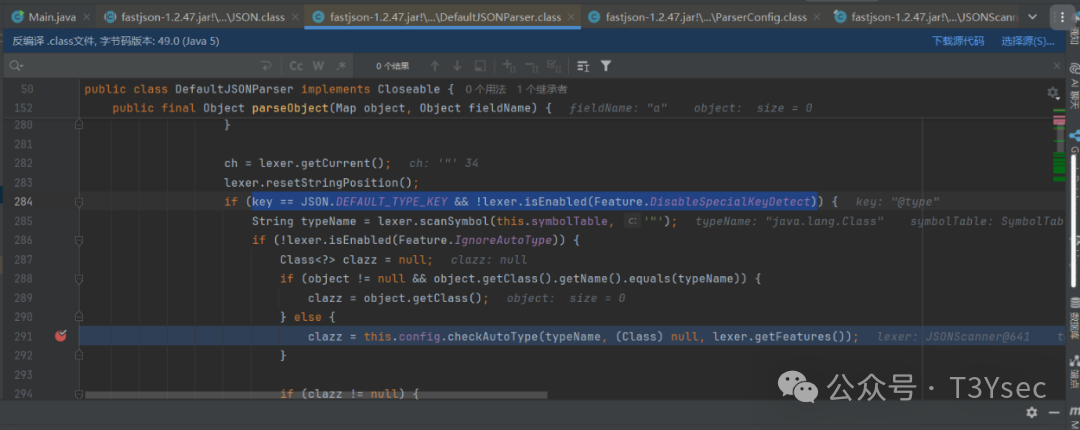This screenshot has height=430, width=1080.
Task: Hide the bottom tool panel
Action: tap(1055, 412)
